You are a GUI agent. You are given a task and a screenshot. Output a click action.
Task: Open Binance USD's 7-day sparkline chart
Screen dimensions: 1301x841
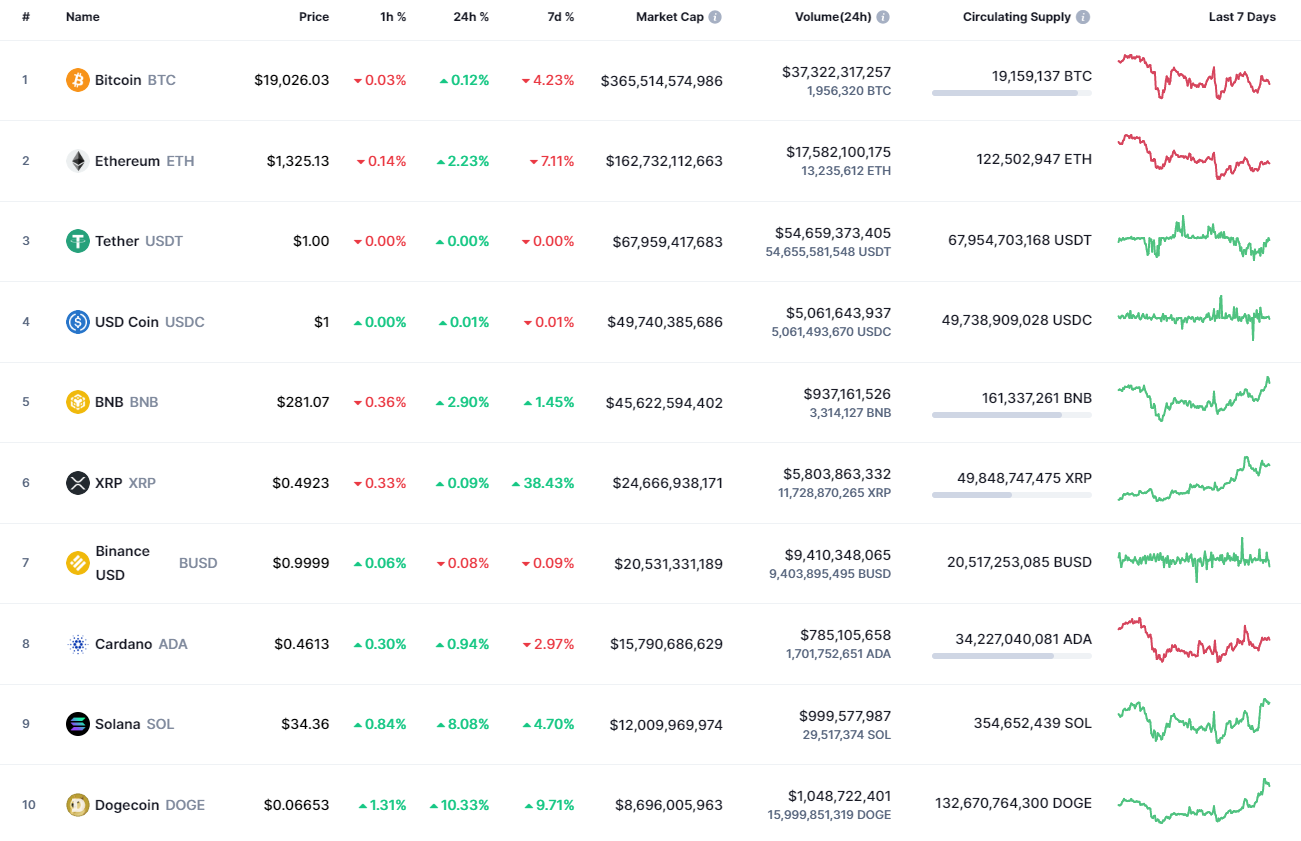[x=1194, y=560]
